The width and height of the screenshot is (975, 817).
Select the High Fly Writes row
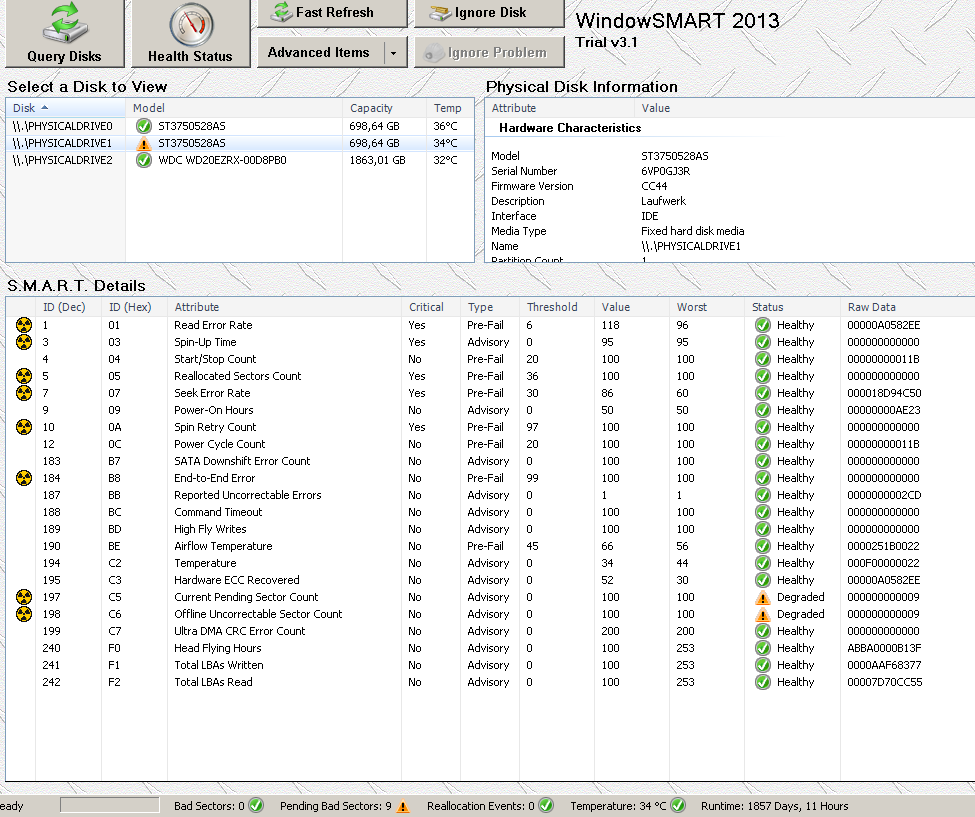[490, 529]
